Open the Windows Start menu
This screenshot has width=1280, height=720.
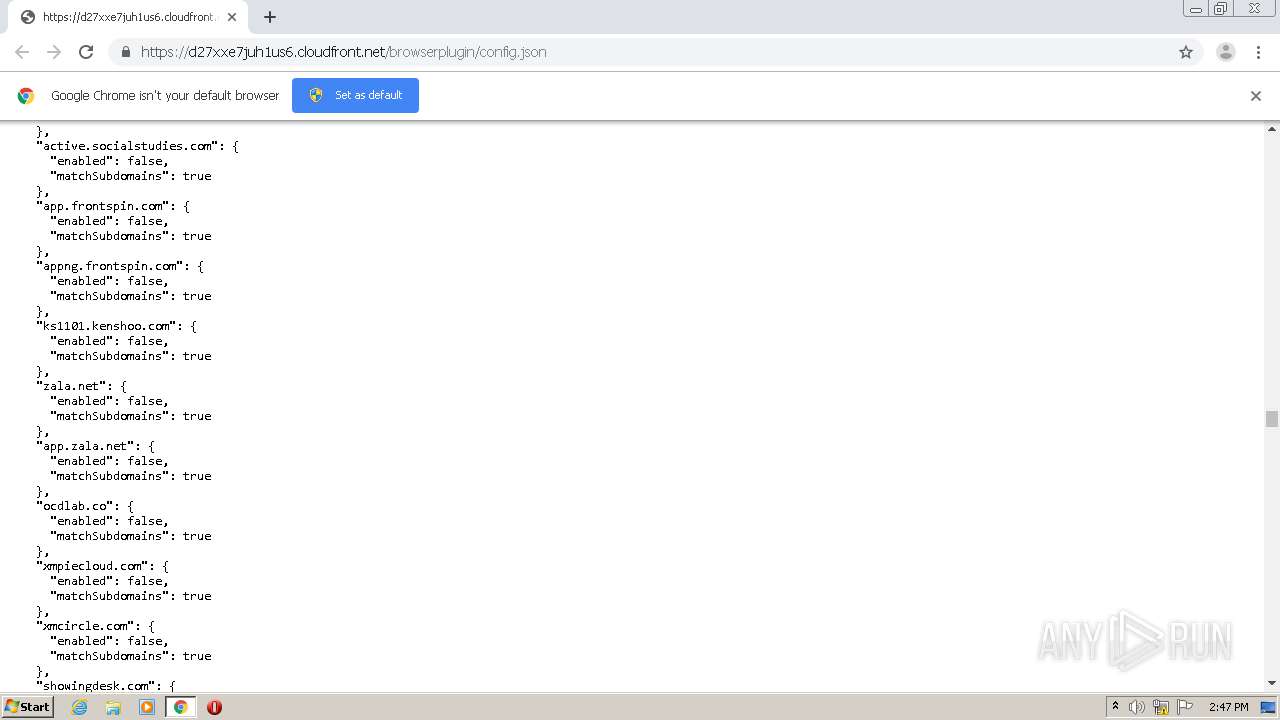[x=28, y=706]
